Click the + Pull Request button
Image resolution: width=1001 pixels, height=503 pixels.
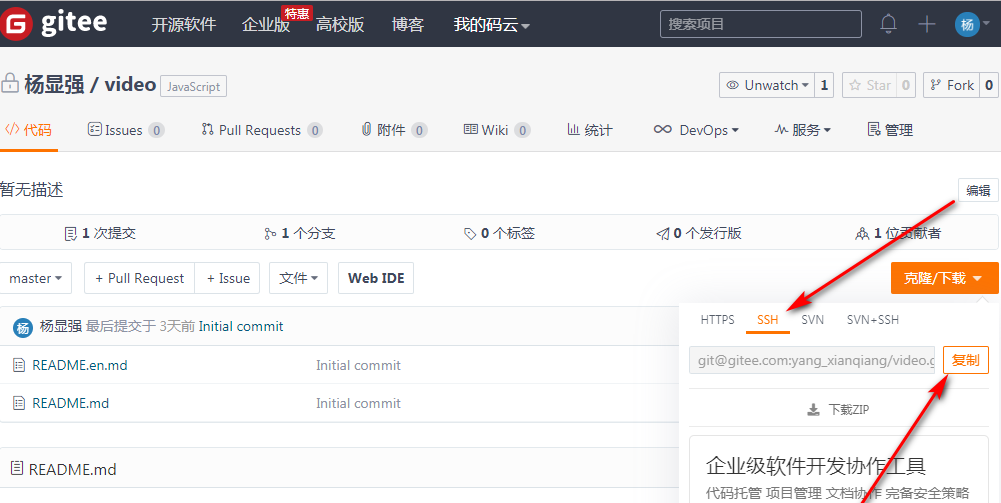tap(139, 278)
